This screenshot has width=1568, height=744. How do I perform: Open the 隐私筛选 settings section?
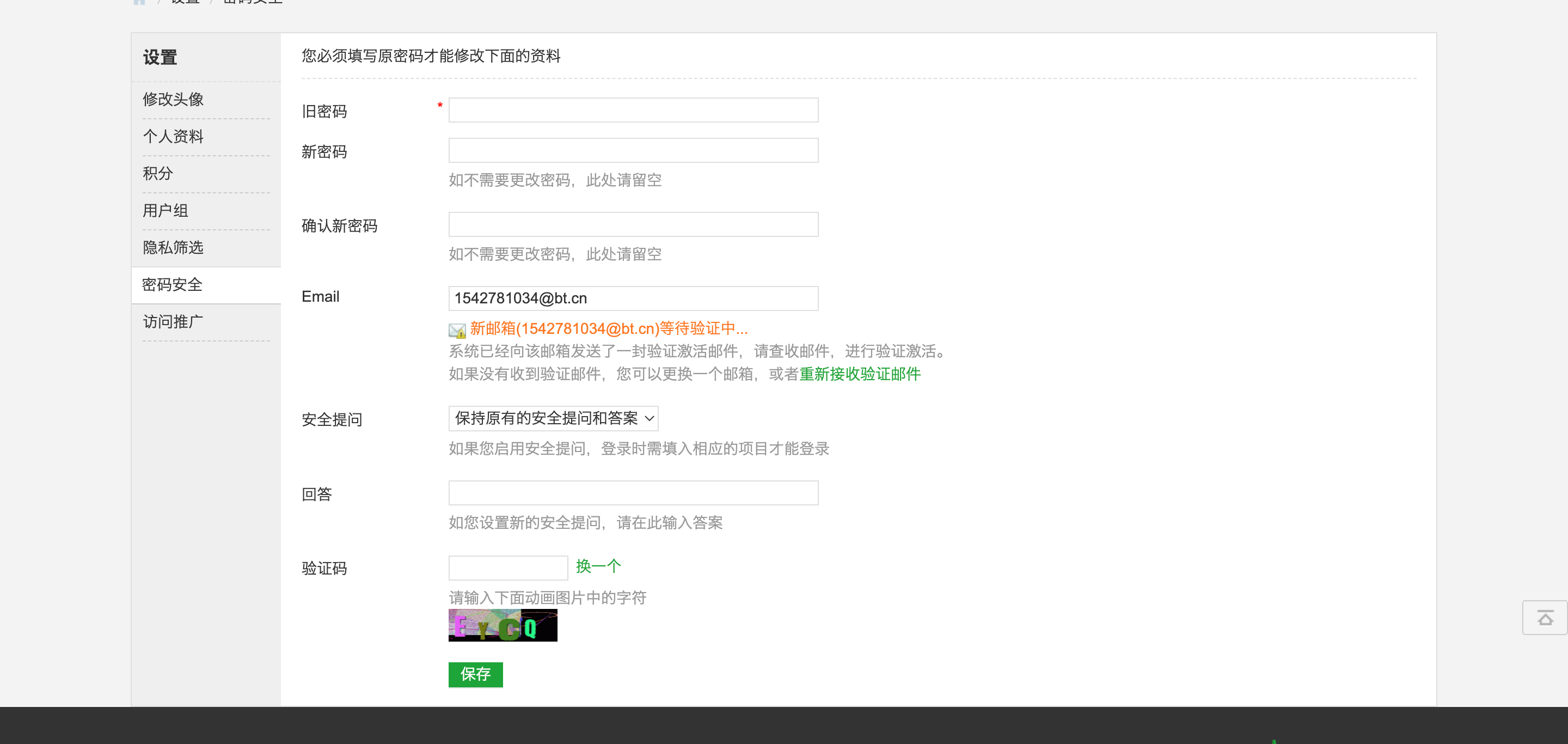coord(173,247)
